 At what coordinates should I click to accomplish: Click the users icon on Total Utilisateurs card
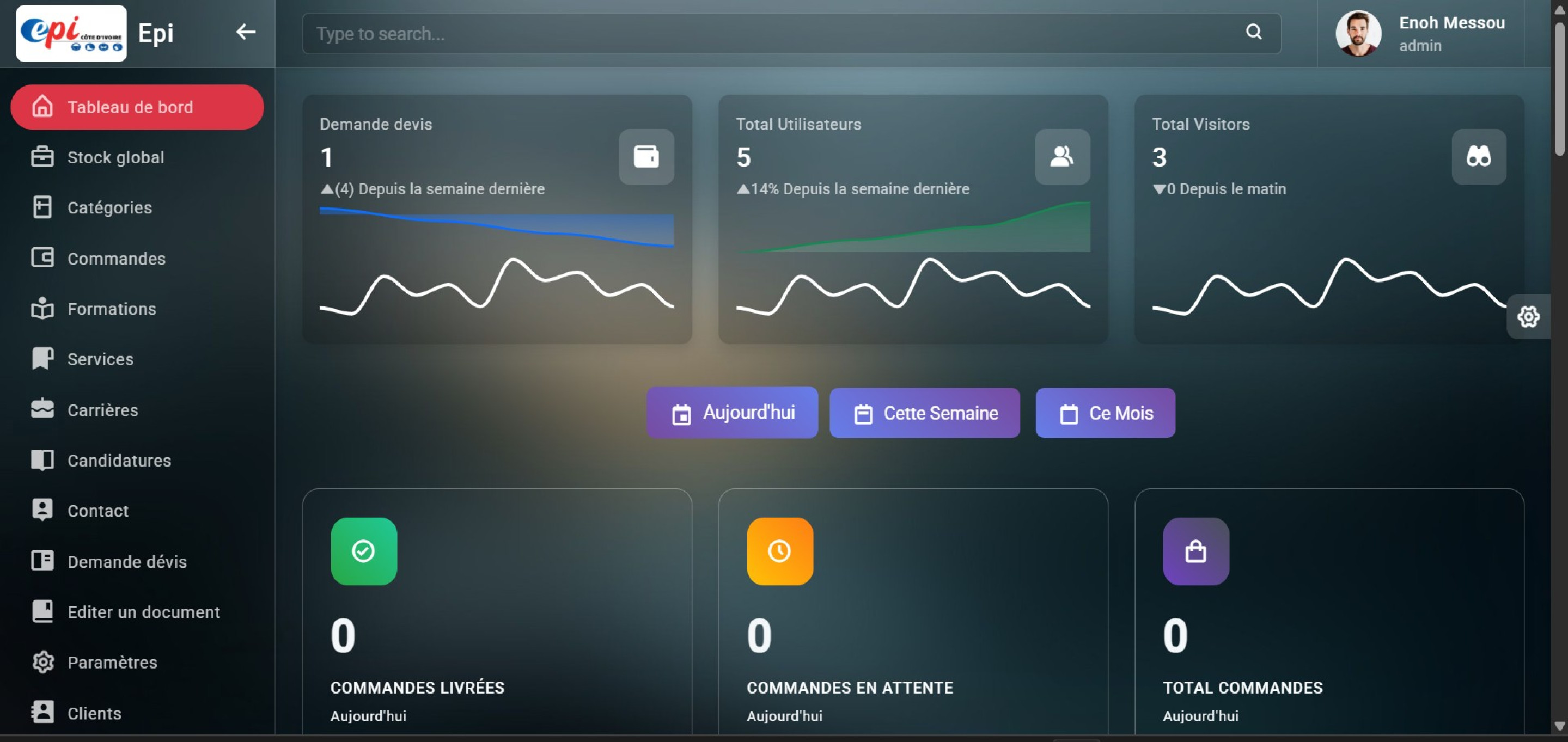tap(1061, 156)
